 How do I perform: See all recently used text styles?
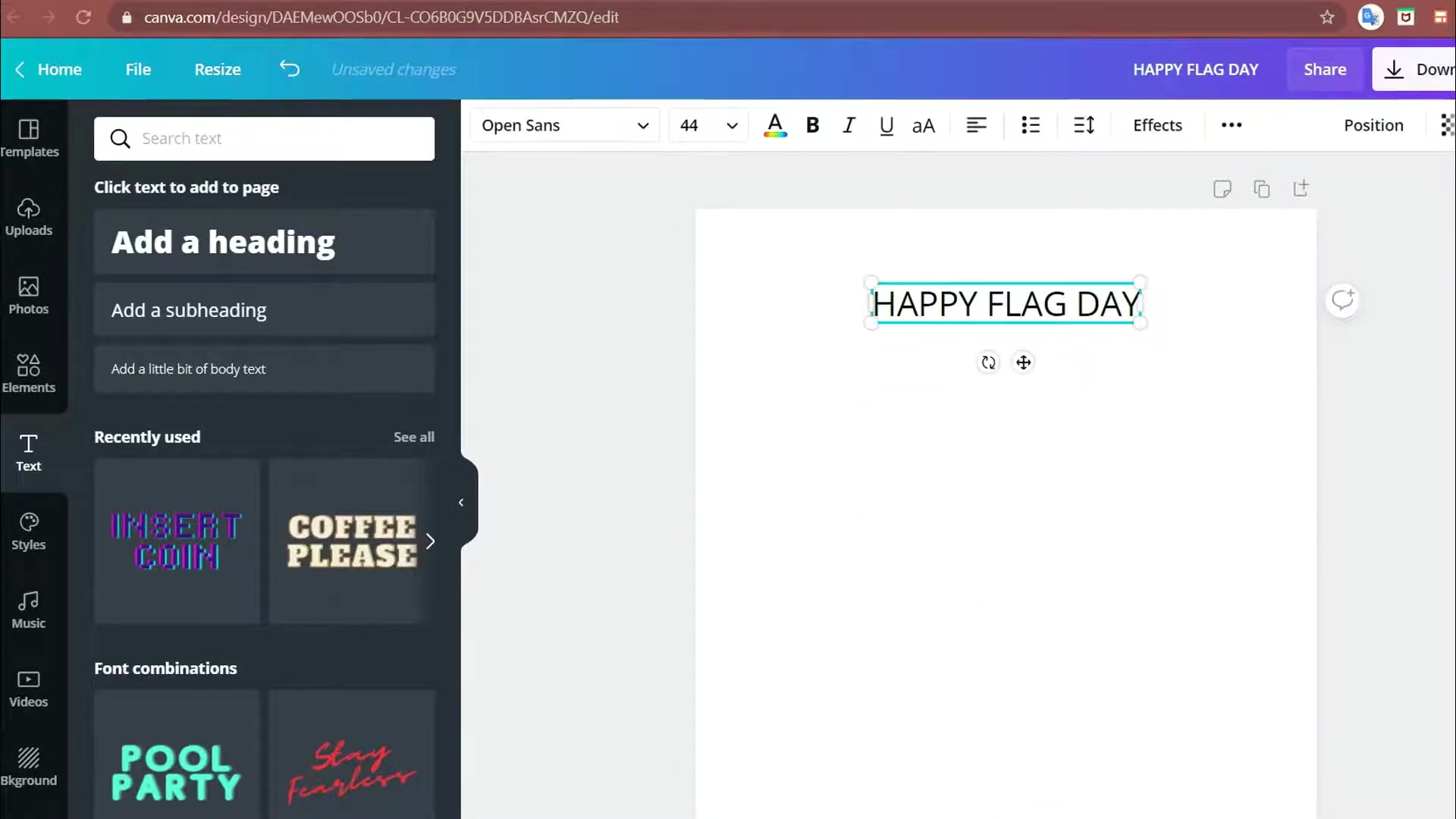pyautogui.click(x=413, y=437)
